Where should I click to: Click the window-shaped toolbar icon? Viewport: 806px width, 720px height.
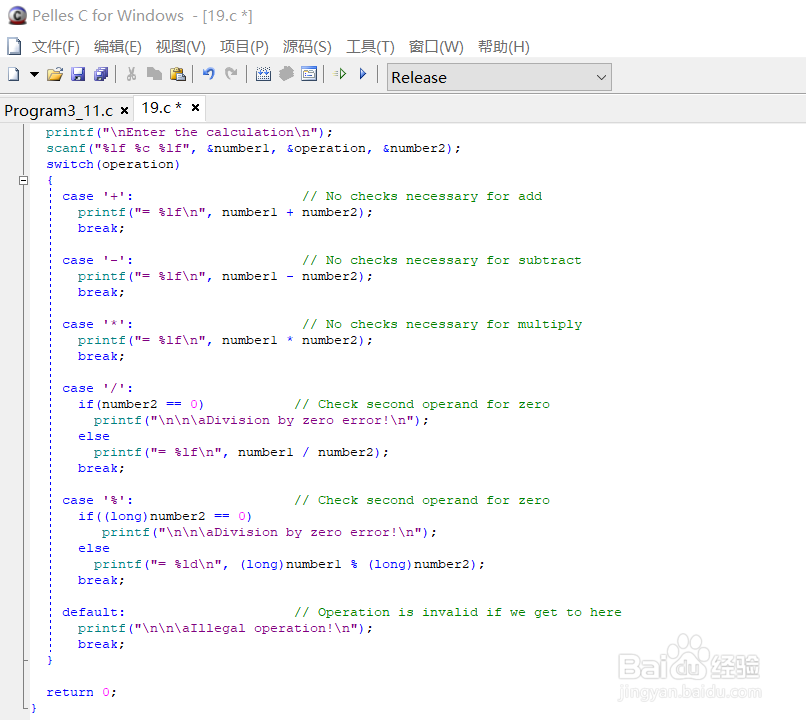point(309,75)
